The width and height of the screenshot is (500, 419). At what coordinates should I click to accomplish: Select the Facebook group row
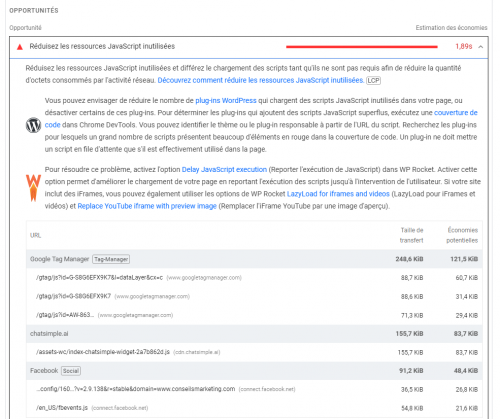coord(254,371)
